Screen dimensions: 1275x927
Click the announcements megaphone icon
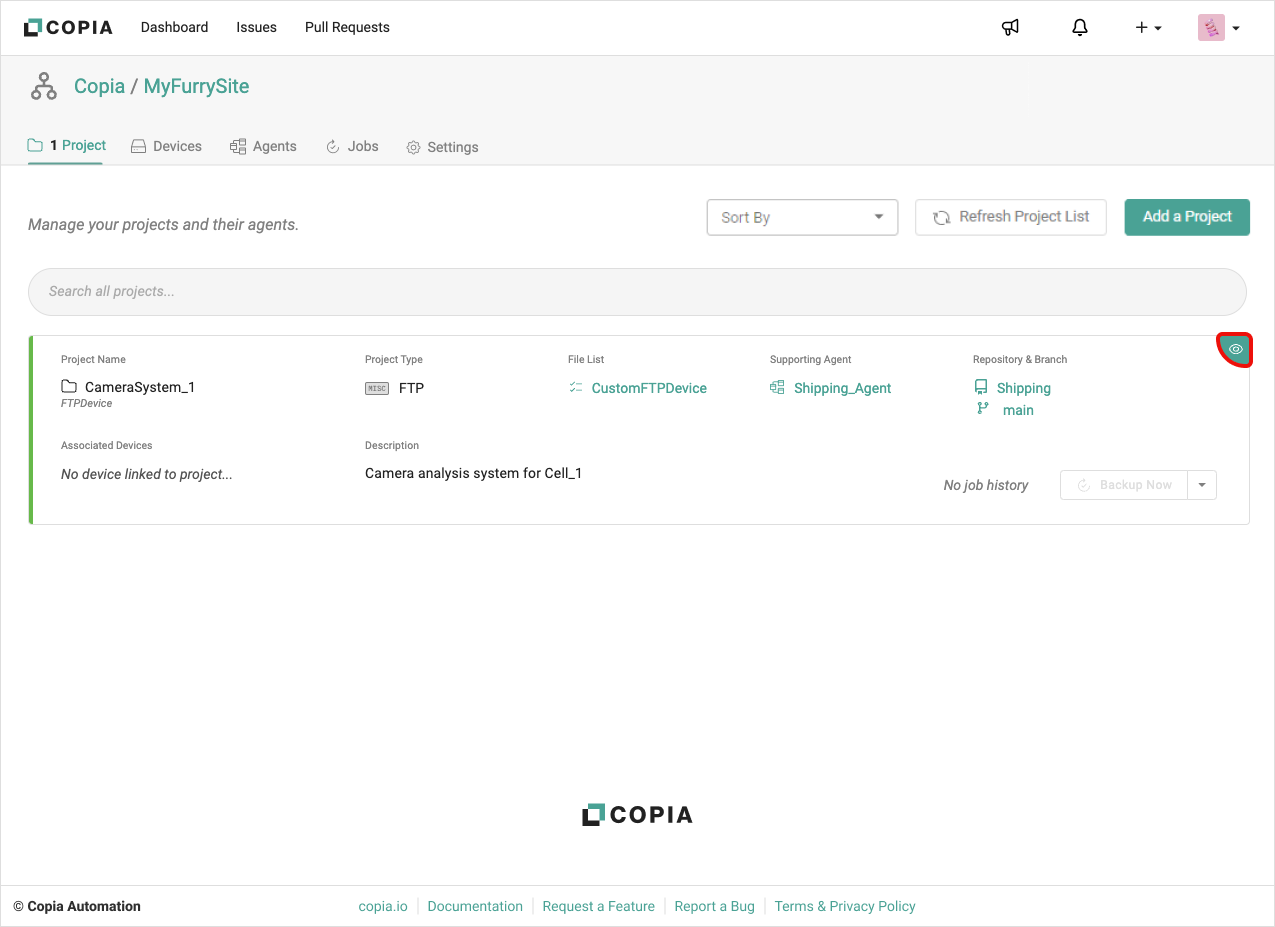1010,28
